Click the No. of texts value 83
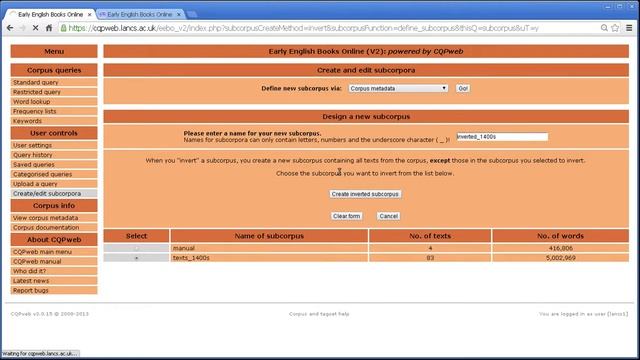The height and width of the screenshot is (360, 640). click(430, 258)
